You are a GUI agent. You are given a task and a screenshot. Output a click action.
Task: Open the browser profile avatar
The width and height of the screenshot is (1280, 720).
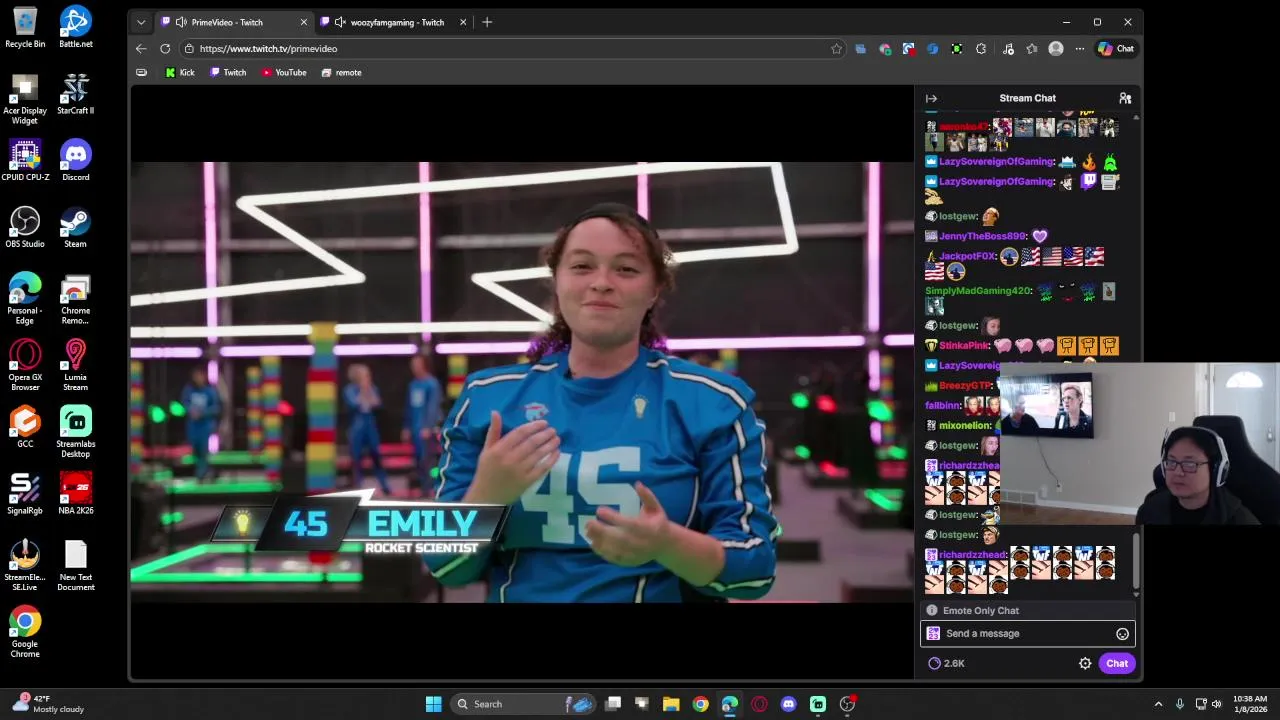[1056, 48]
